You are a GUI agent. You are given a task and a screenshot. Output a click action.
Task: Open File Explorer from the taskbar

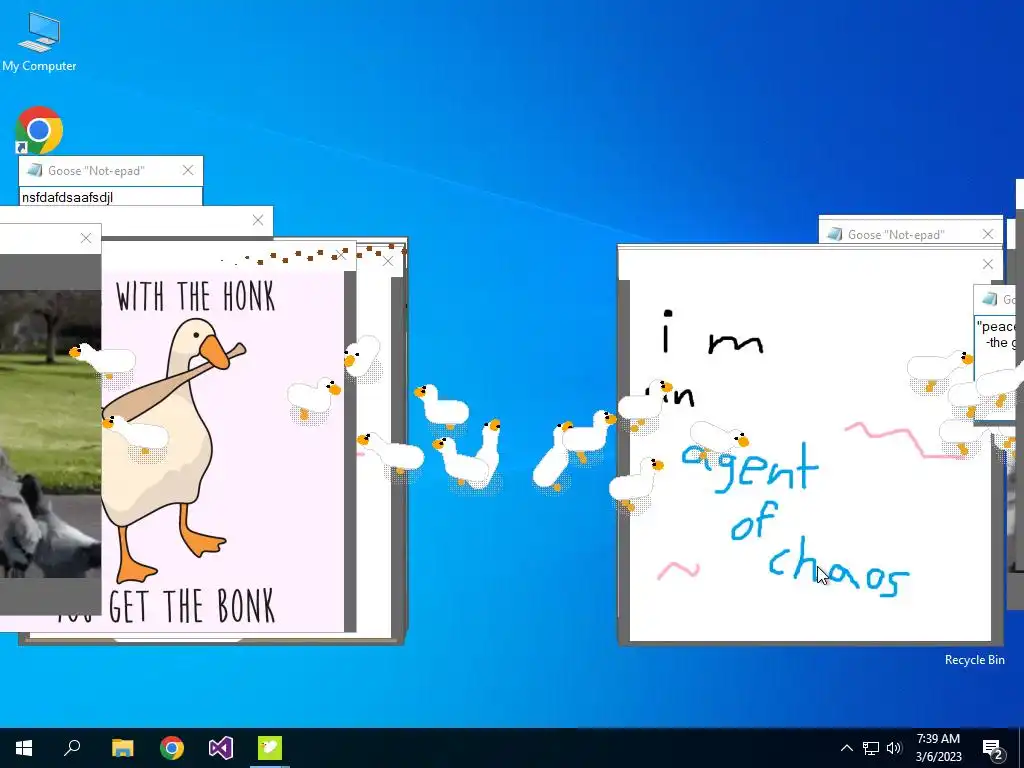tap(123, 748)
